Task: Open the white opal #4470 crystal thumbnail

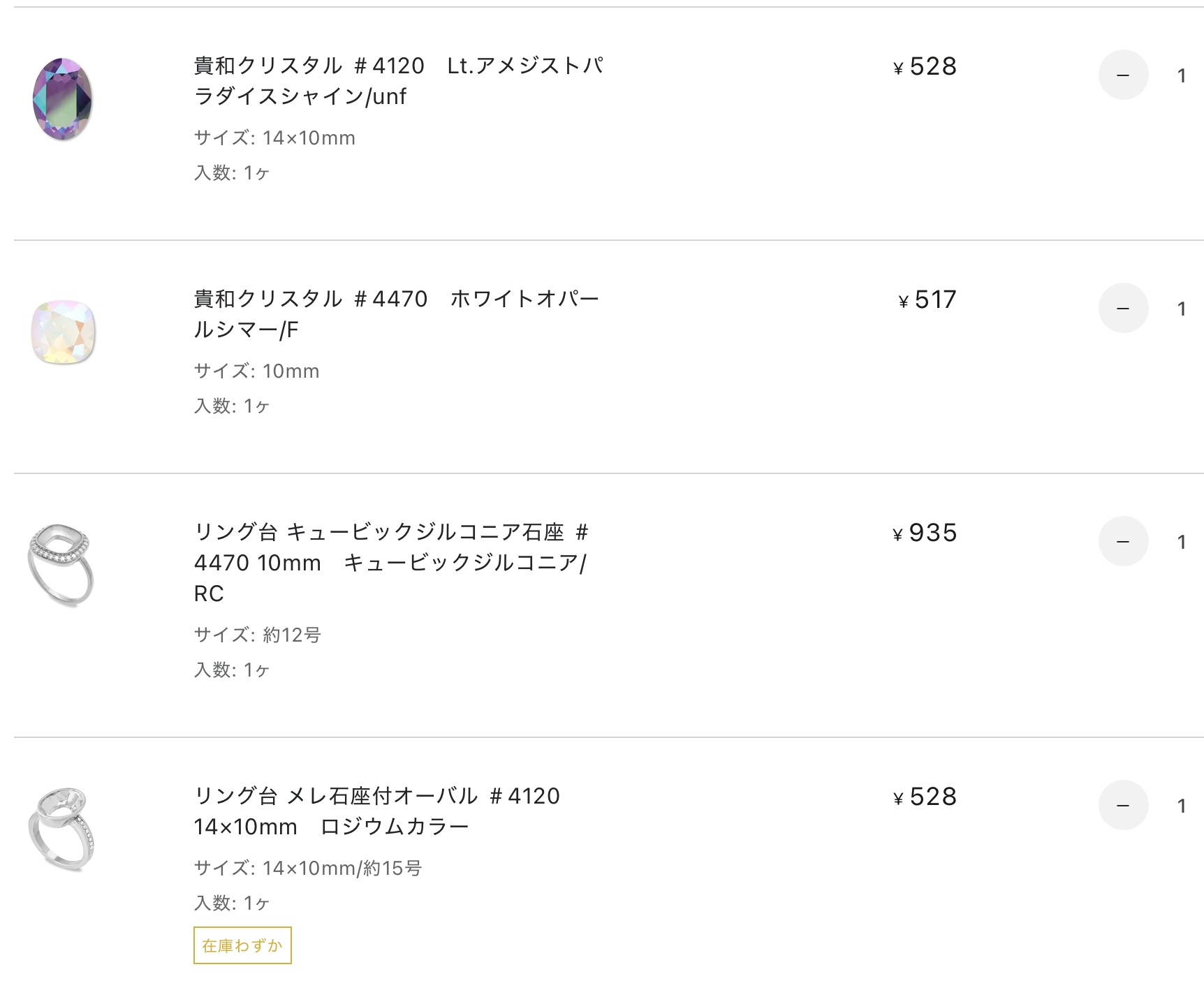Action: [63, 332]
